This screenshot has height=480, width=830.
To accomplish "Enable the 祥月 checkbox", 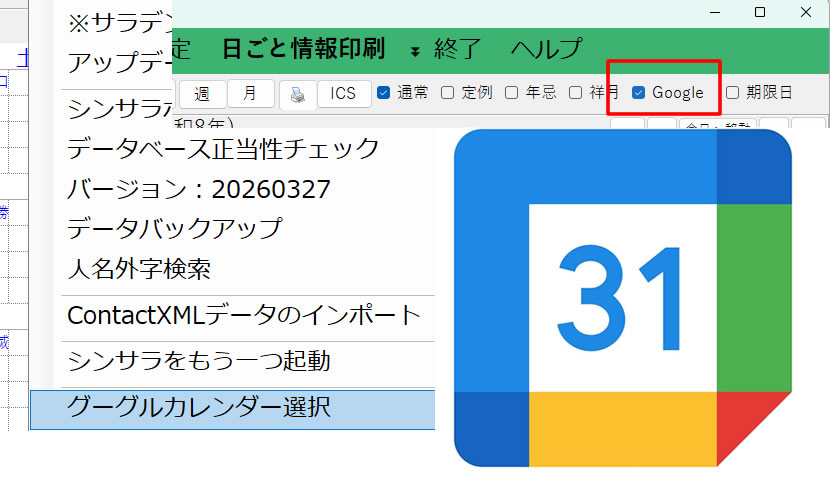I will [575, 93].
